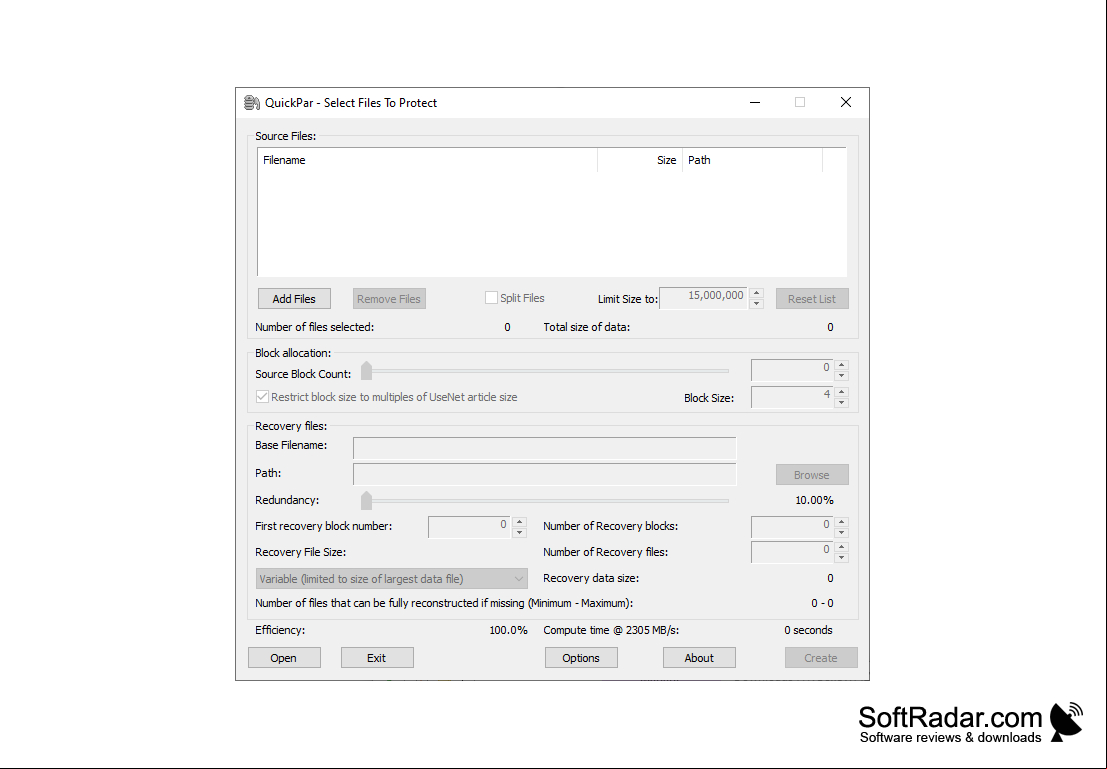The width and height of the screenshot is (1107, 769).
Task: Open the Options dialog
Action: pyautogui.click(x=581, y=657)
